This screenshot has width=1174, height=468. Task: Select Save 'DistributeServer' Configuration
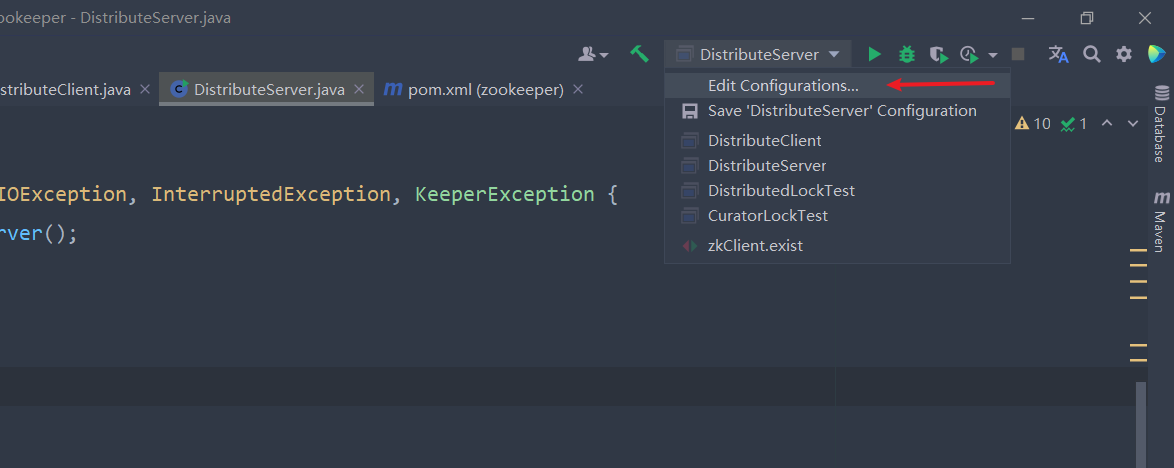(842, 111)
